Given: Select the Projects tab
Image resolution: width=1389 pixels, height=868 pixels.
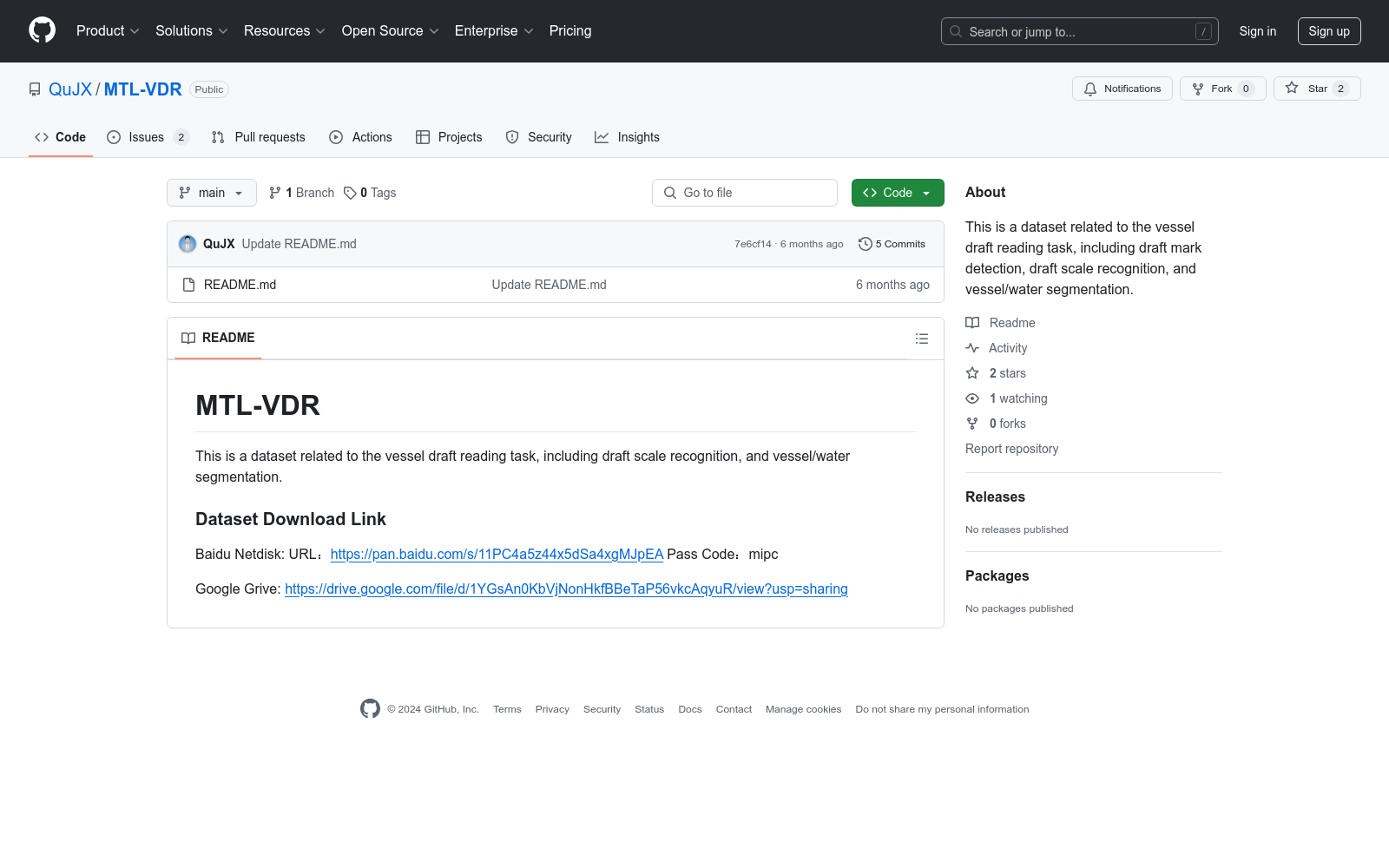Looking at the screenshot, I should [x=449, y=137].
